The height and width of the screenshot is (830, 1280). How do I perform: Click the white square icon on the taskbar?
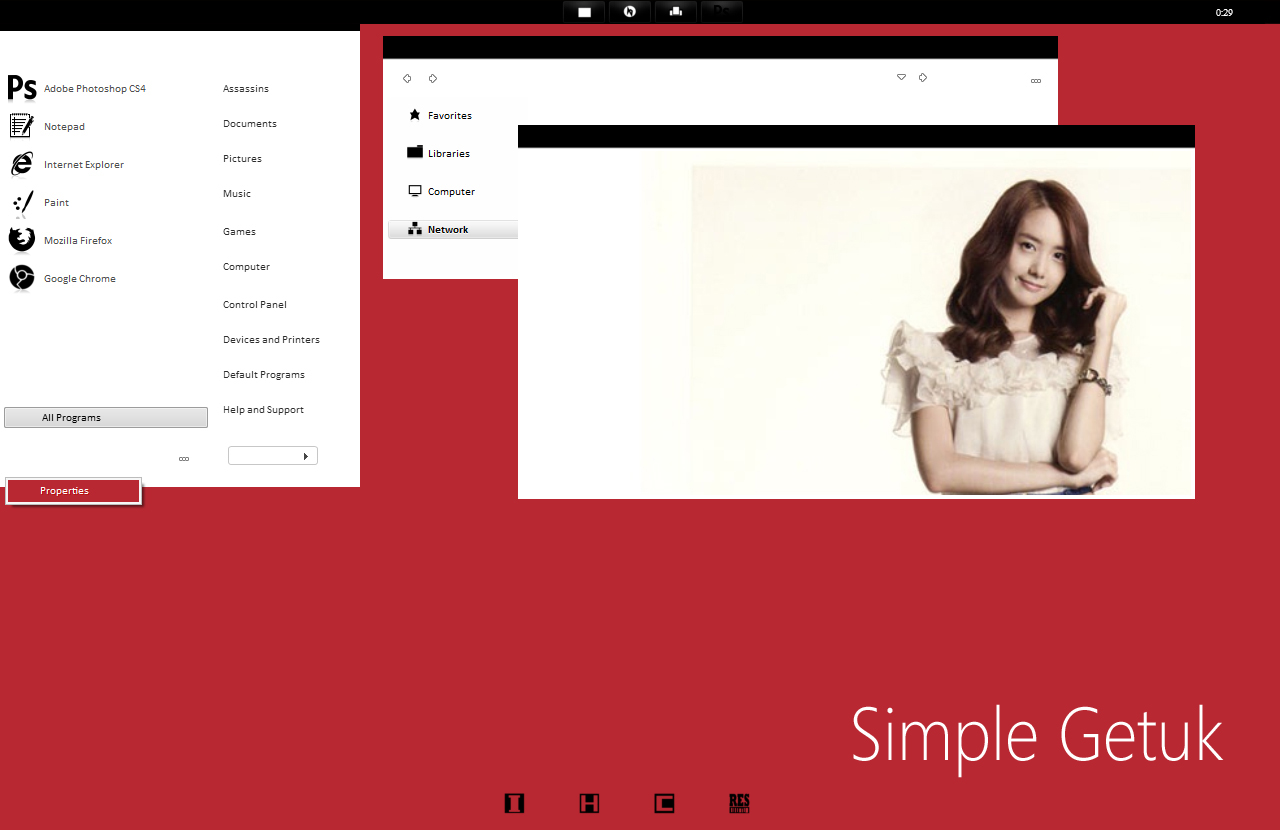584,11
